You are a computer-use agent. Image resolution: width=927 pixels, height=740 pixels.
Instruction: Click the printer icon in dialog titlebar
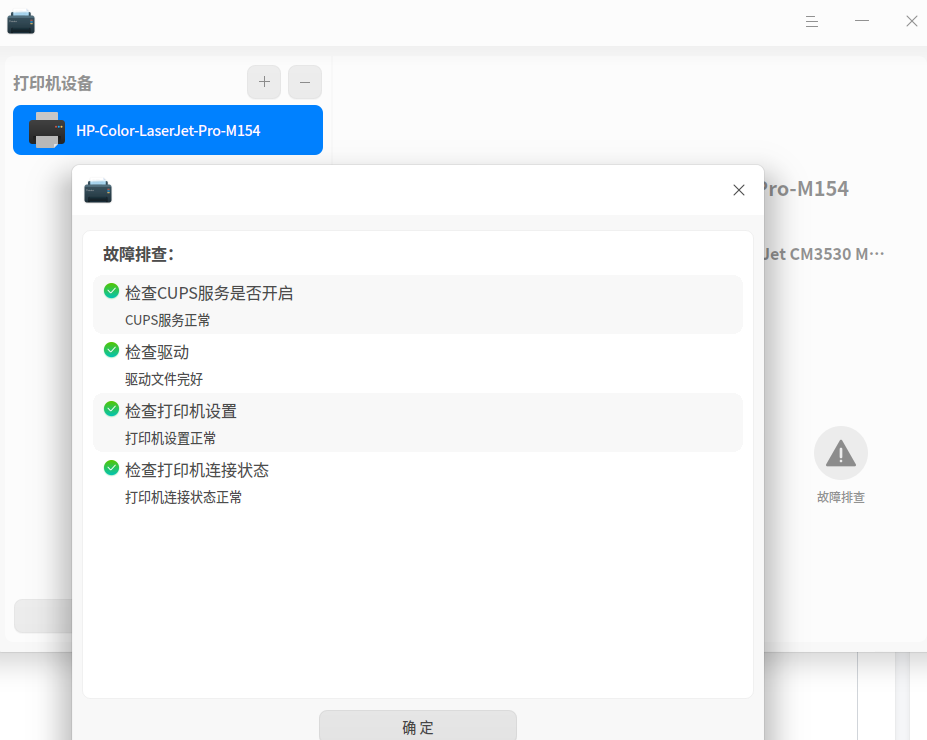click(x=98, y=190)
